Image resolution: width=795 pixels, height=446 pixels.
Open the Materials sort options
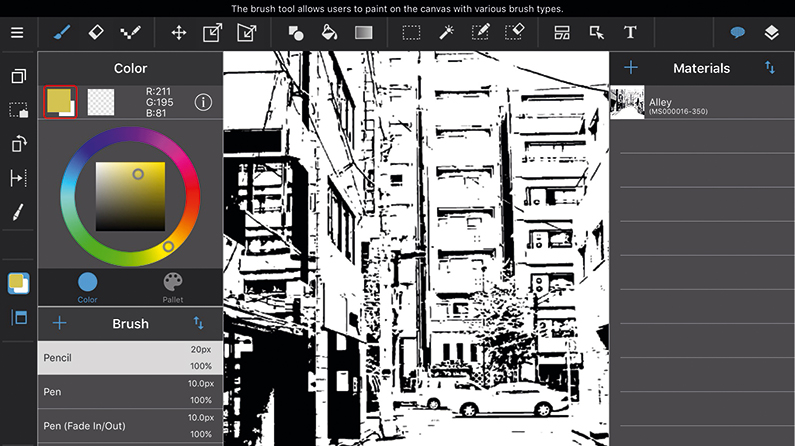pyautogui.click(x=769, y=68)
